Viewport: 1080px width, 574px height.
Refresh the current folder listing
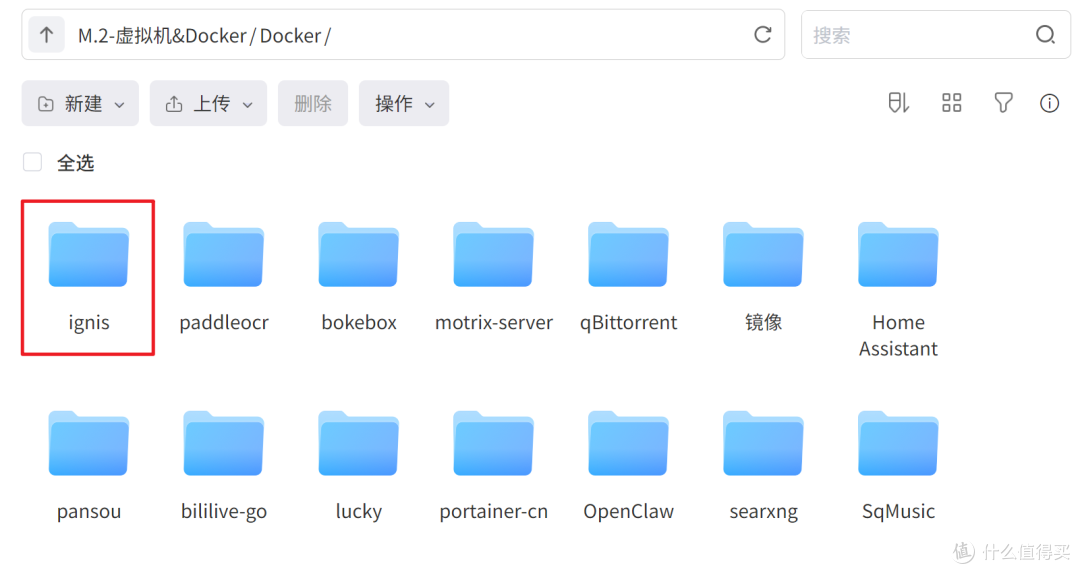point(762,34)
